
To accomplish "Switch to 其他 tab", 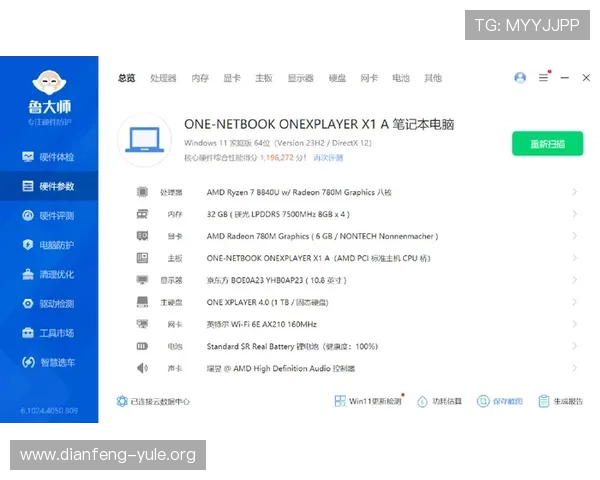I will coord(433,78).
